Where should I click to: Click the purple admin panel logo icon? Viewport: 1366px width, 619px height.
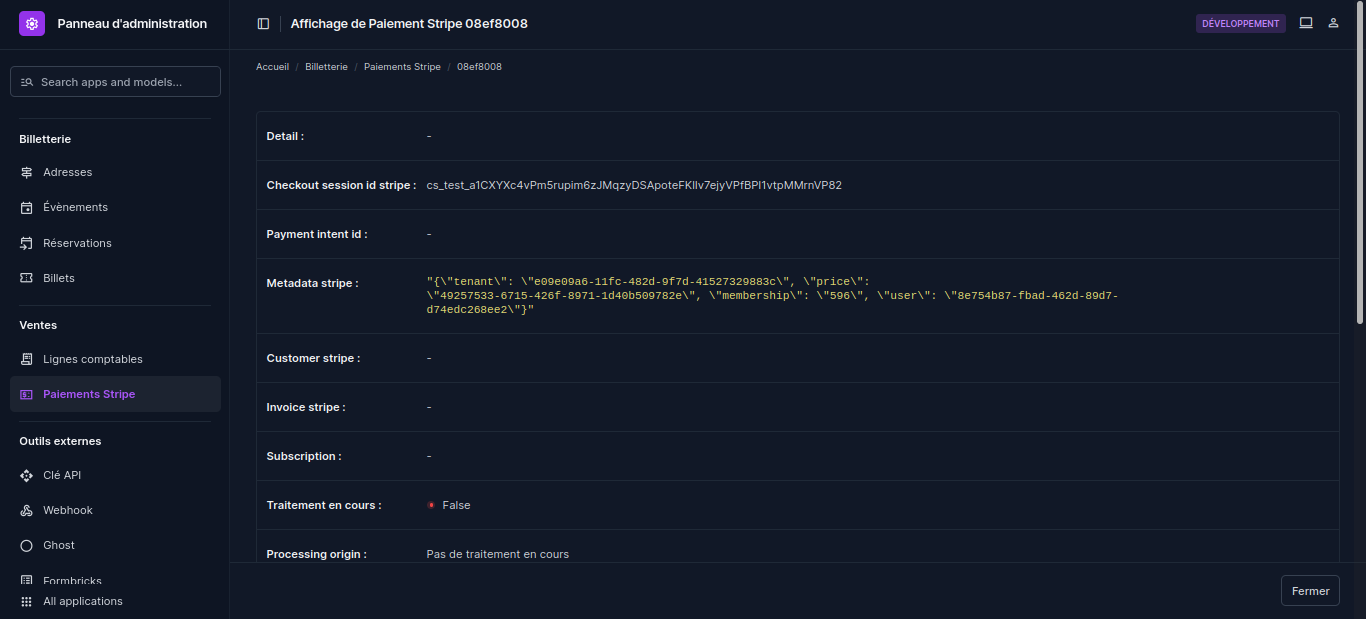tap(32, 24)
